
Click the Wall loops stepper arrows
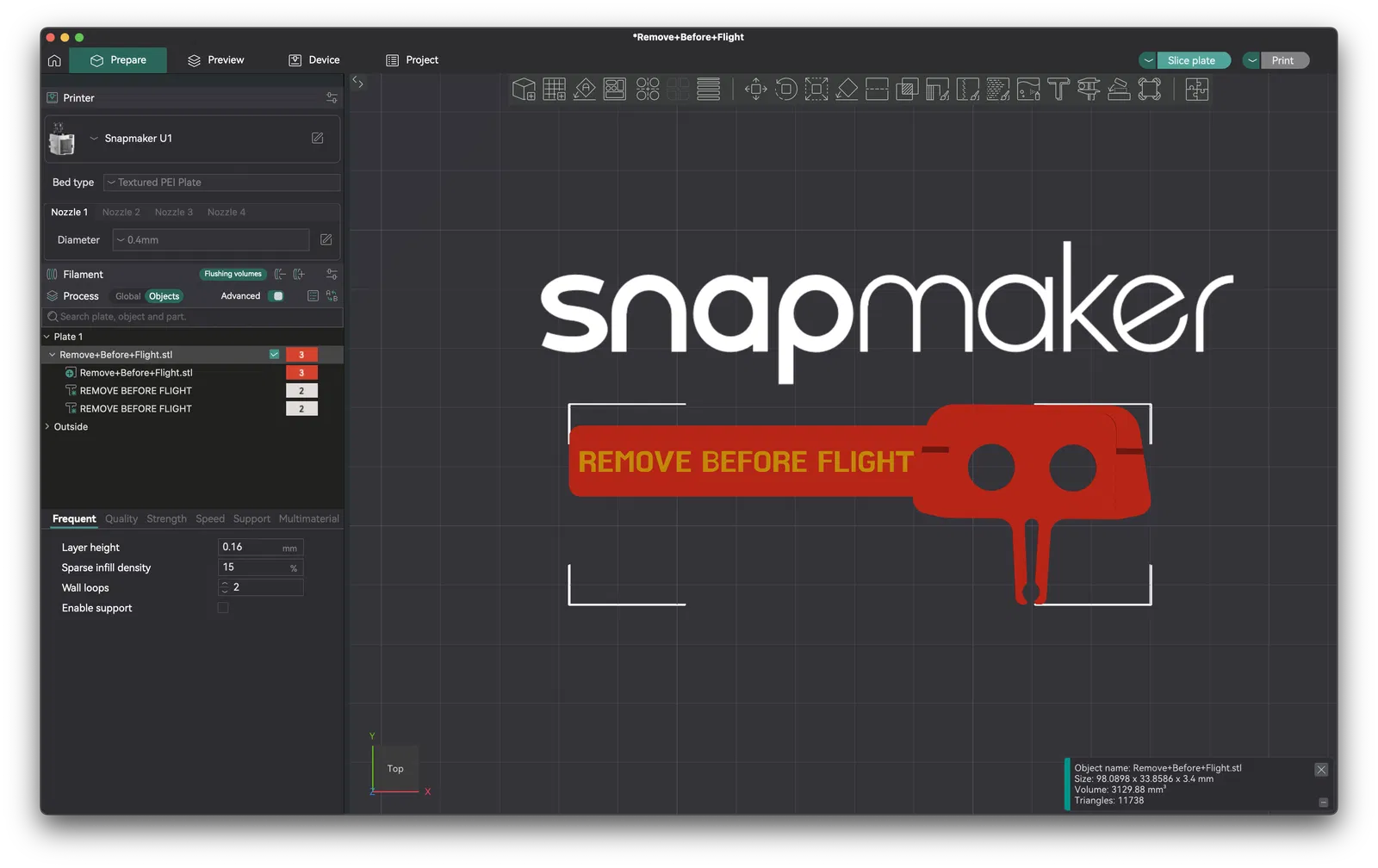[225, 587]
